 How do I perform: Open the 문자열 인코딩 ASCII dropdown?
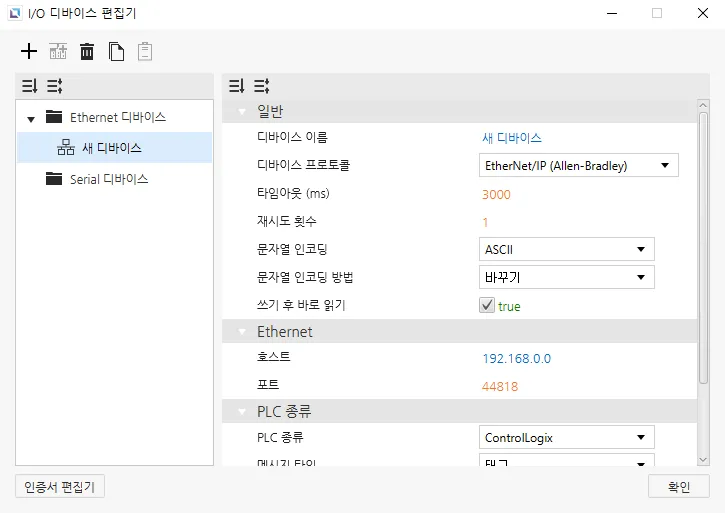pyautogui.click(x=567, y=249)
